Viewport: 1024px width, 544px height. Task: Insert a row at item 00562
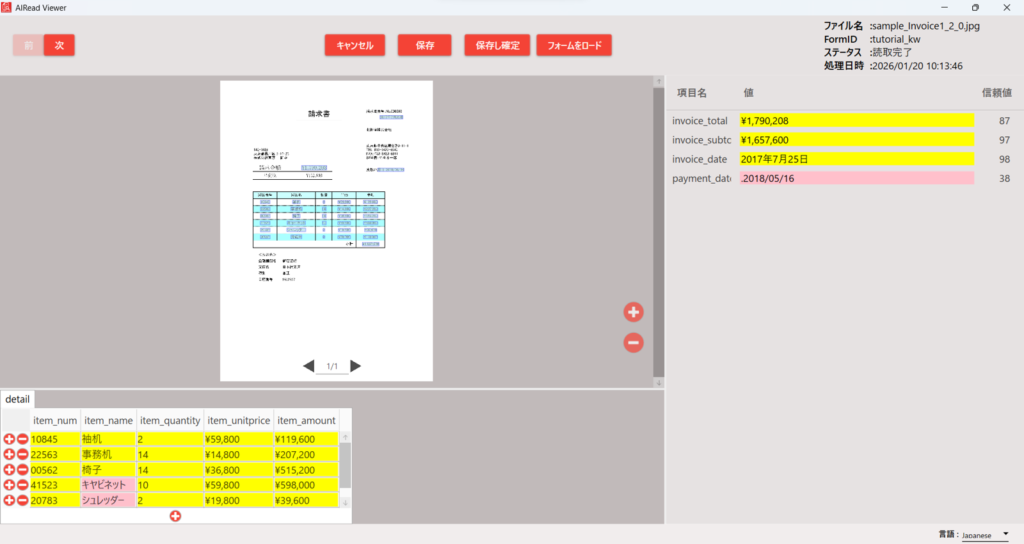(x=9, y=470)
